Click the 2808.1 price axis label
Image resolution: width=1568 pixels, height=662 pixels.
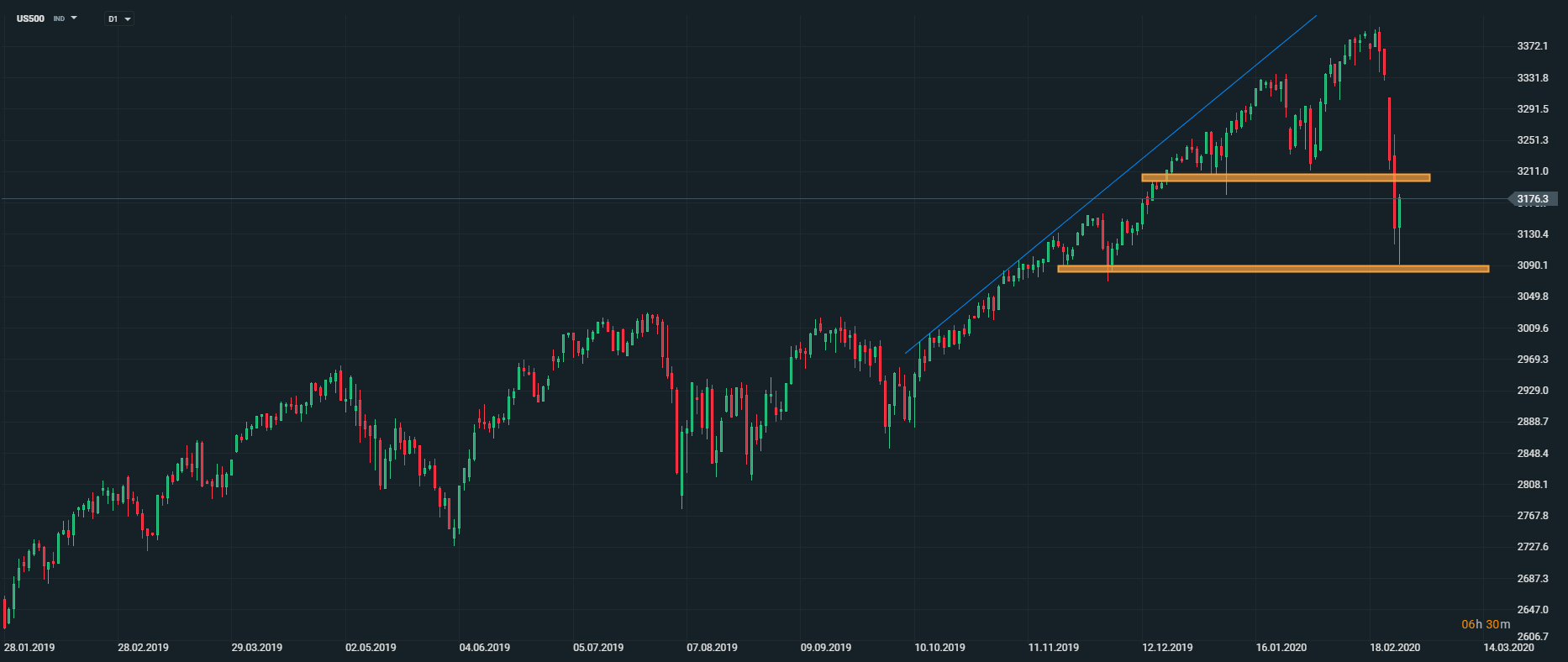click(1532, 485)
